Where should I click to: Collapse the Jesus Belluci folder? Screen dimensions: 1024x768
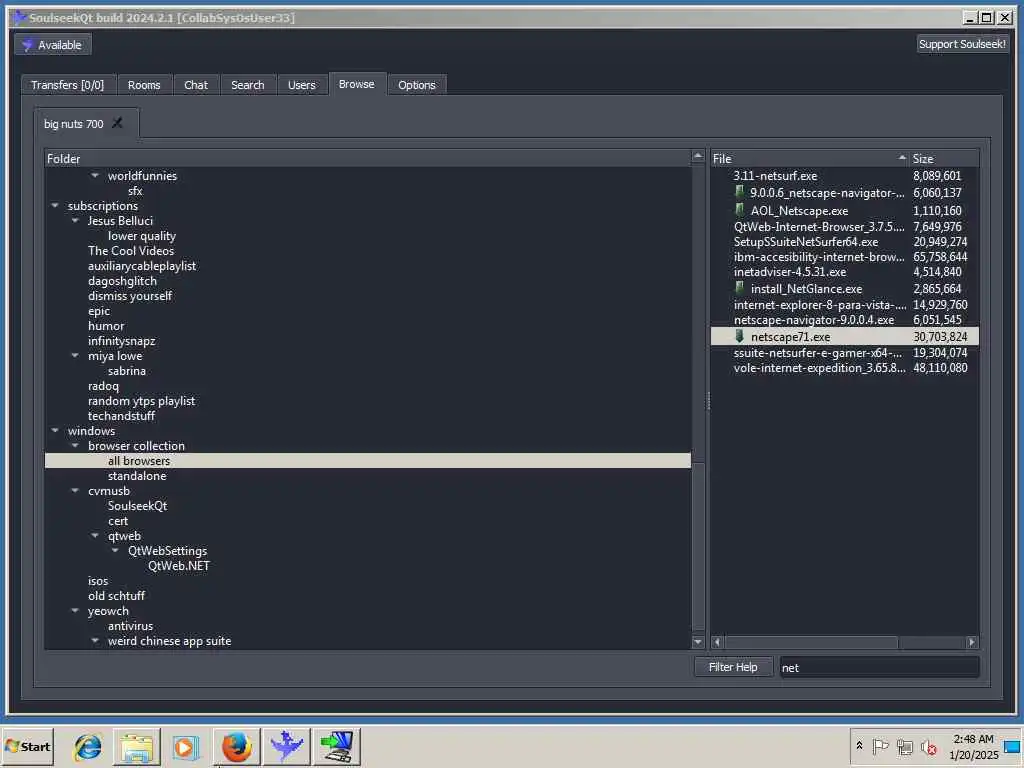click(x=75, y=221)
